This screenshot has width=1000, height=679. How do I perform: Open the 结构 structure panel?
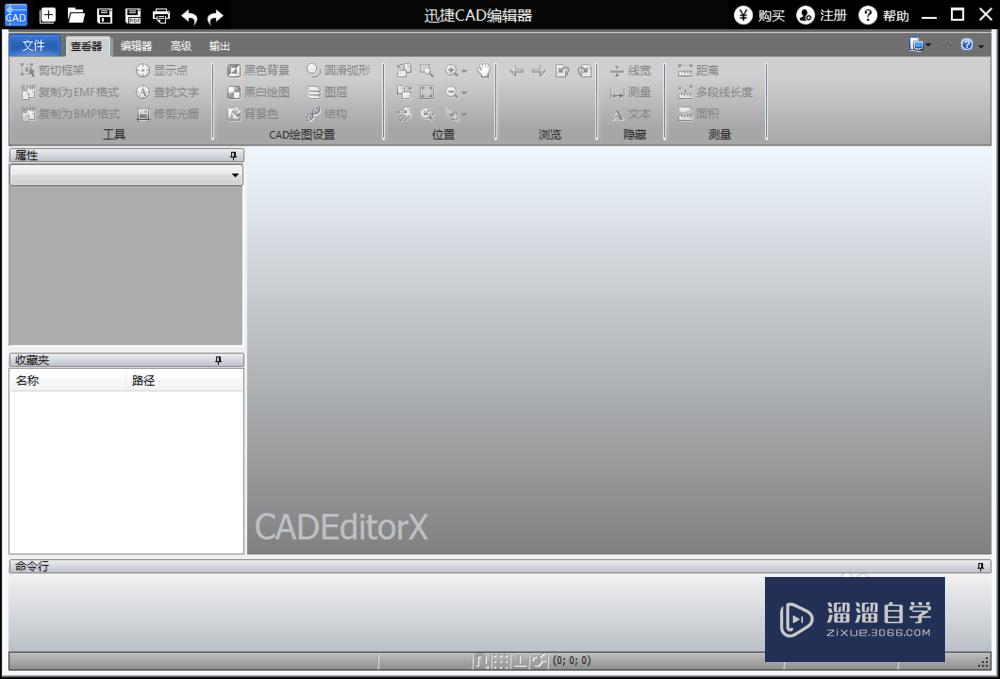click(x=327, y=113)
